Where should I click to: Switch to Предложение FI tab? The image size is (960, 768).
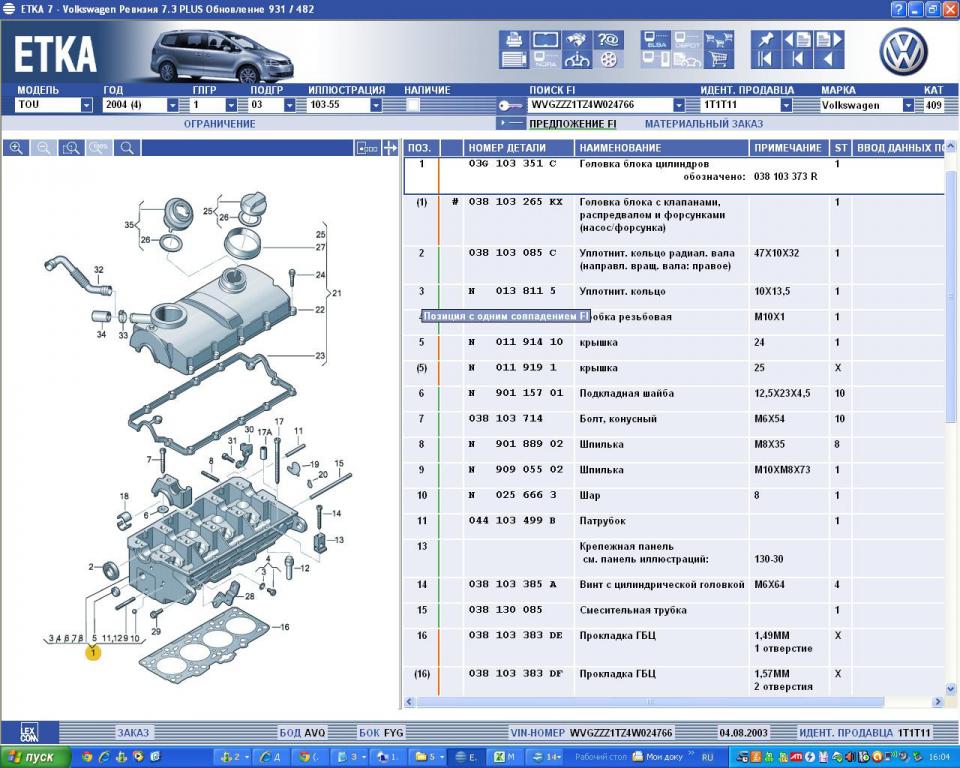[572, 124]
